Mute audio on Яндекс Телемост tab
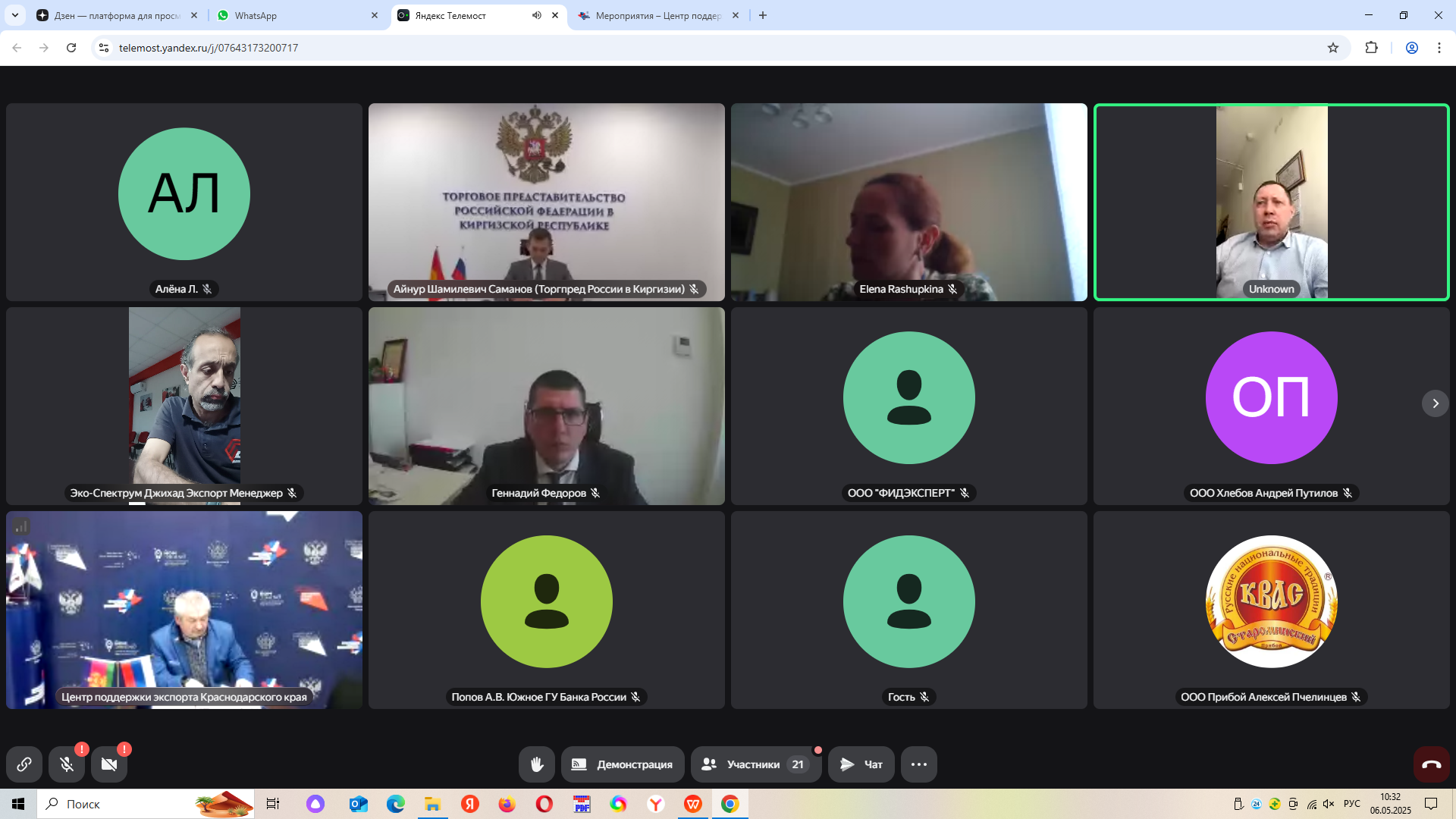Viewport: 1456px width, 819px height. pos(537,15)
